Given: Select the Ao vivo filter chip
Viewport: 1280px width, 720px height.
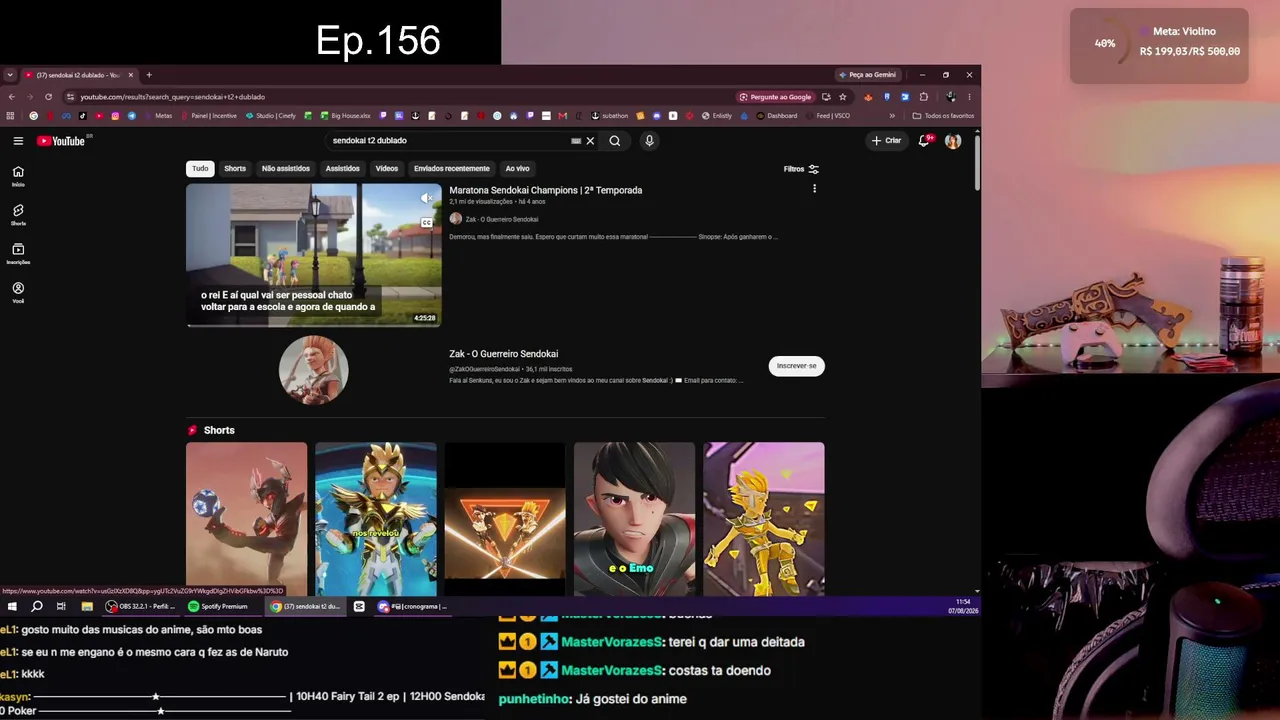Looking at the screenshot, I should (517, 169).
